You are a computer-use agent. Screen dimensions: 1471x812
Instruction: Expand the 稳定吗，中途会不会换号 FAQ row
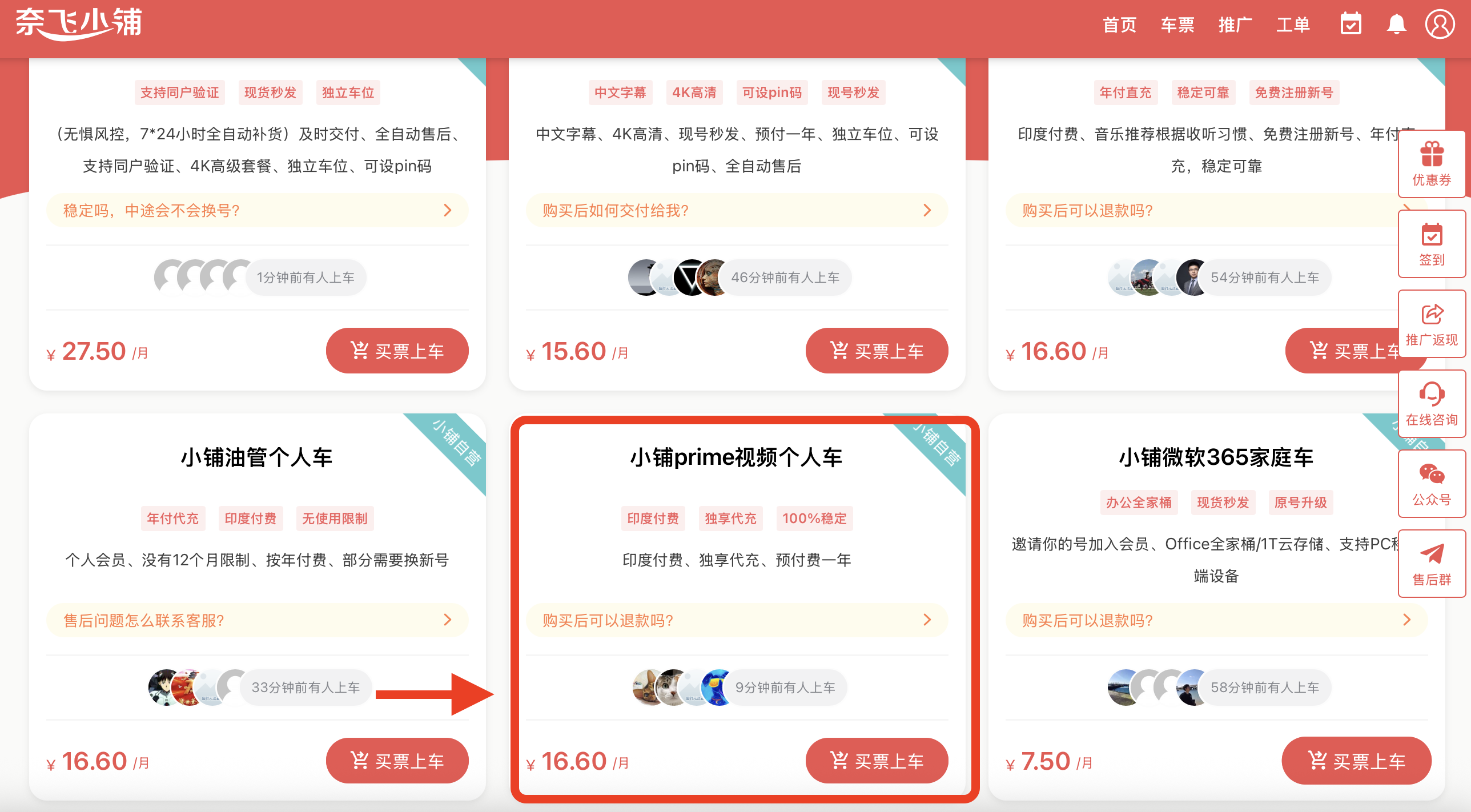pyautogui.click(x=258, y=211)
